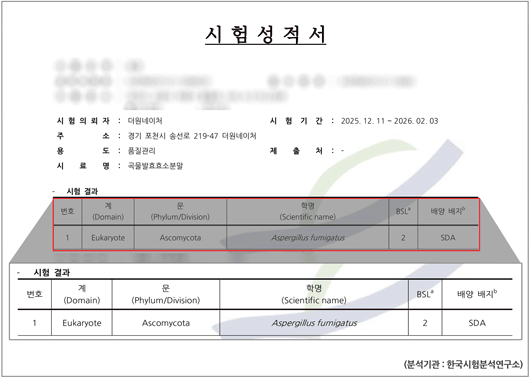Click the BSL value 2 in the enlarged white table
Viewport: 530px width, 379px height.
pos(425,323)
